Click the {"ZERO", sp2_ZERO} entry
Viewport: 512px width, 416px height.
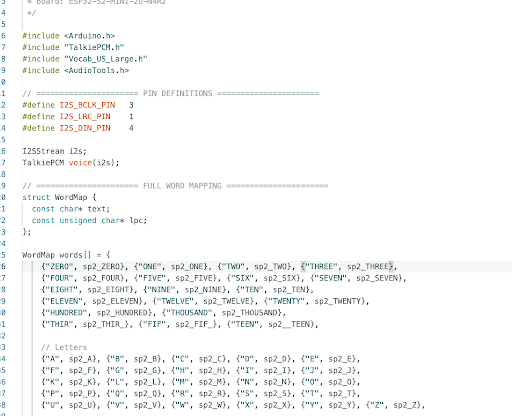83,267
